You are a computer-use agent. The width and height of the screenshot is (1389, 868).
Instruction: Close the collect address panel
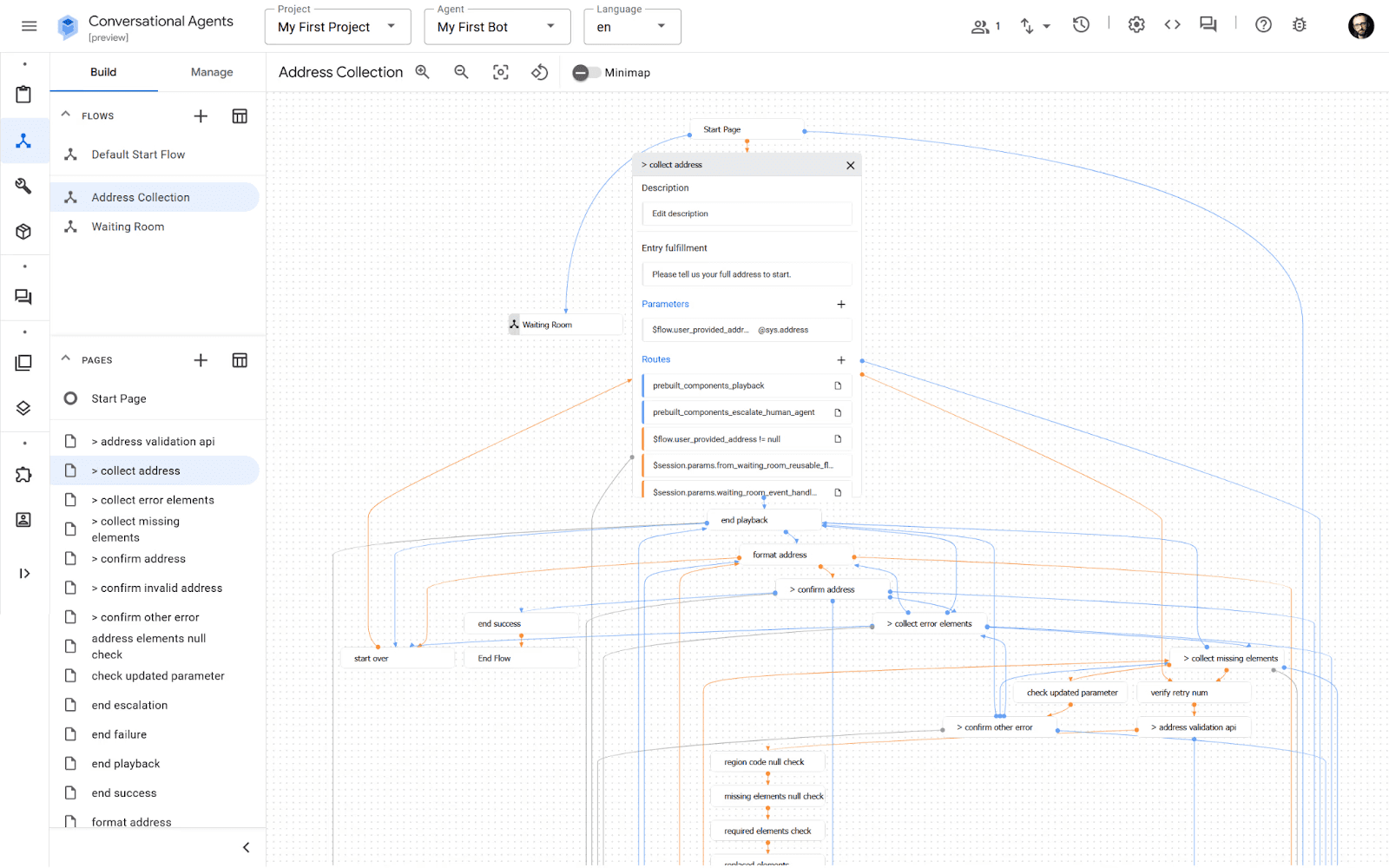(x=850, y=165)
